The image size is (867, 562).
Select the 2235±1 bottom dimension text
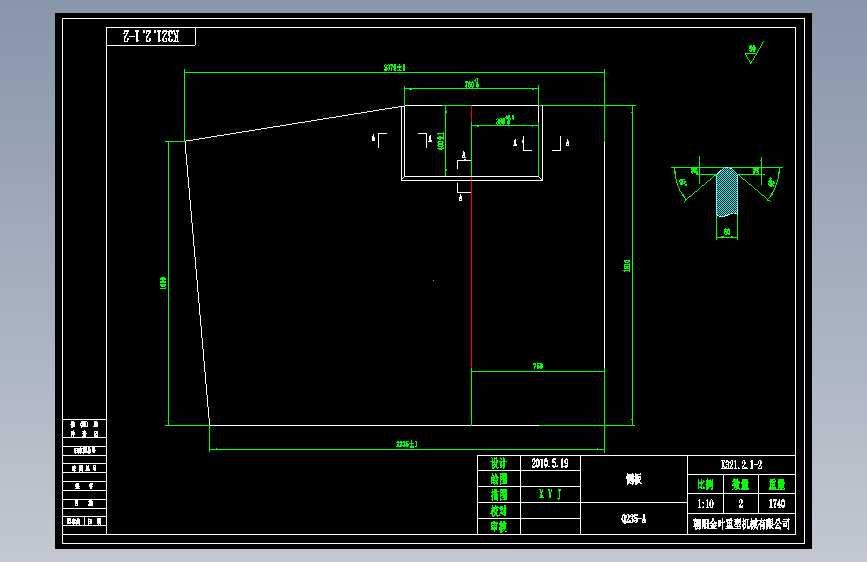[406, 444]
